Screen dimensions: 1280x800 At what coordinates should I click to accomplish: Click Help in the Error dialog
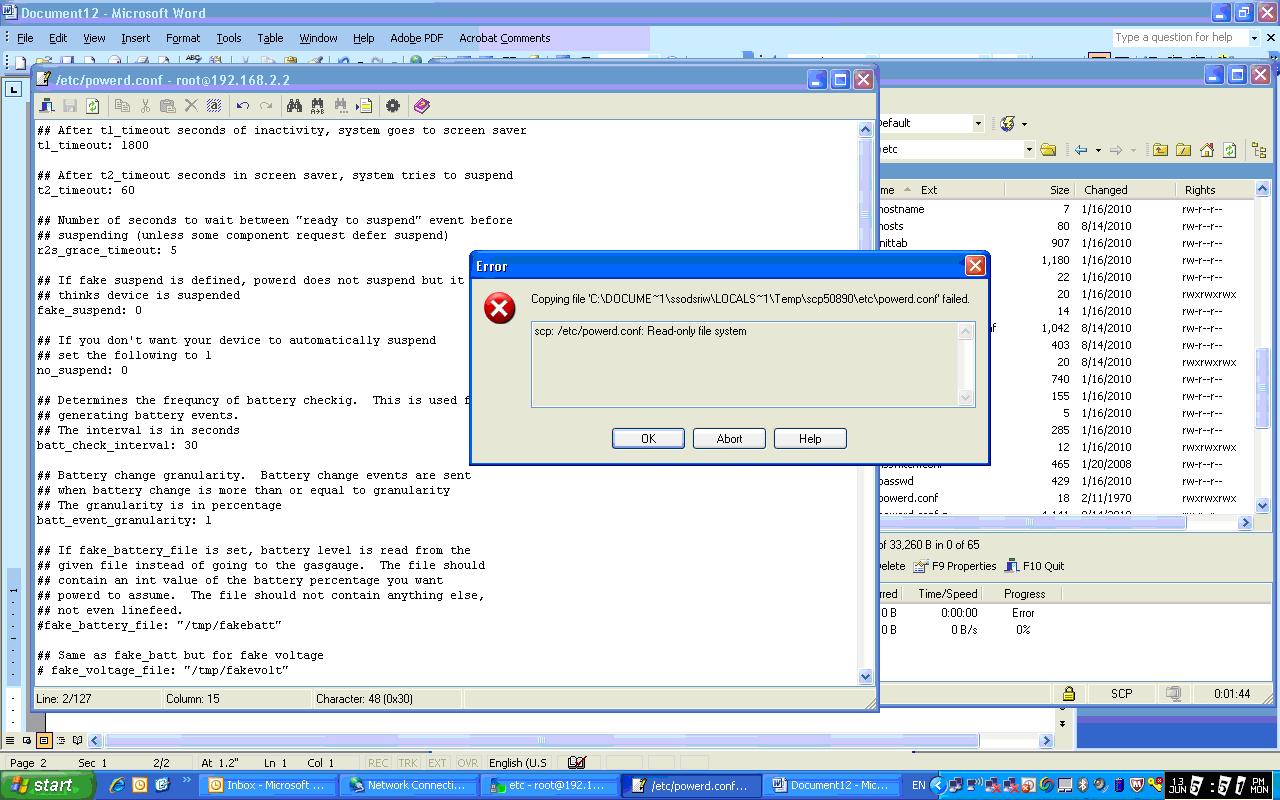[x=810, y=438]
